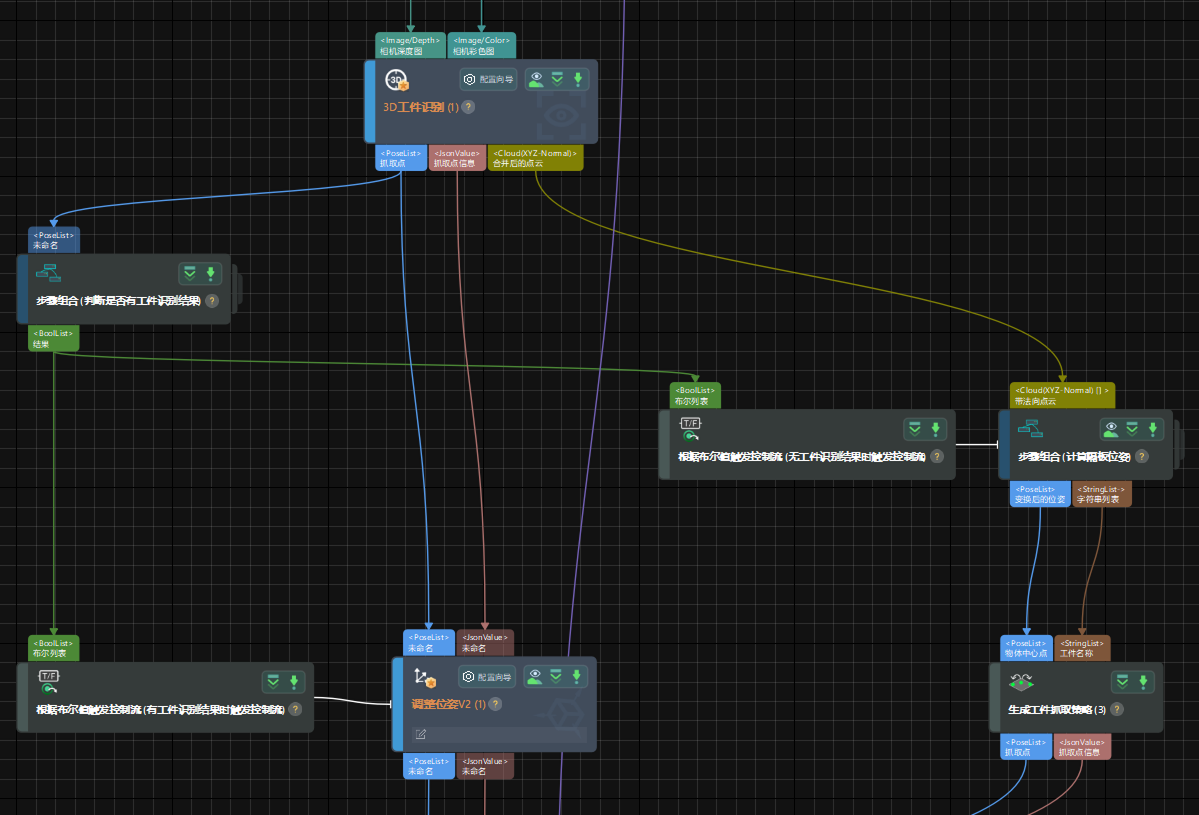The height and width of the screenshot is (815, 1199).
Task: Toggle the eye visualization icon on 步骤组合 (计算围板位姿)
Action: [x=1111, y=430]
